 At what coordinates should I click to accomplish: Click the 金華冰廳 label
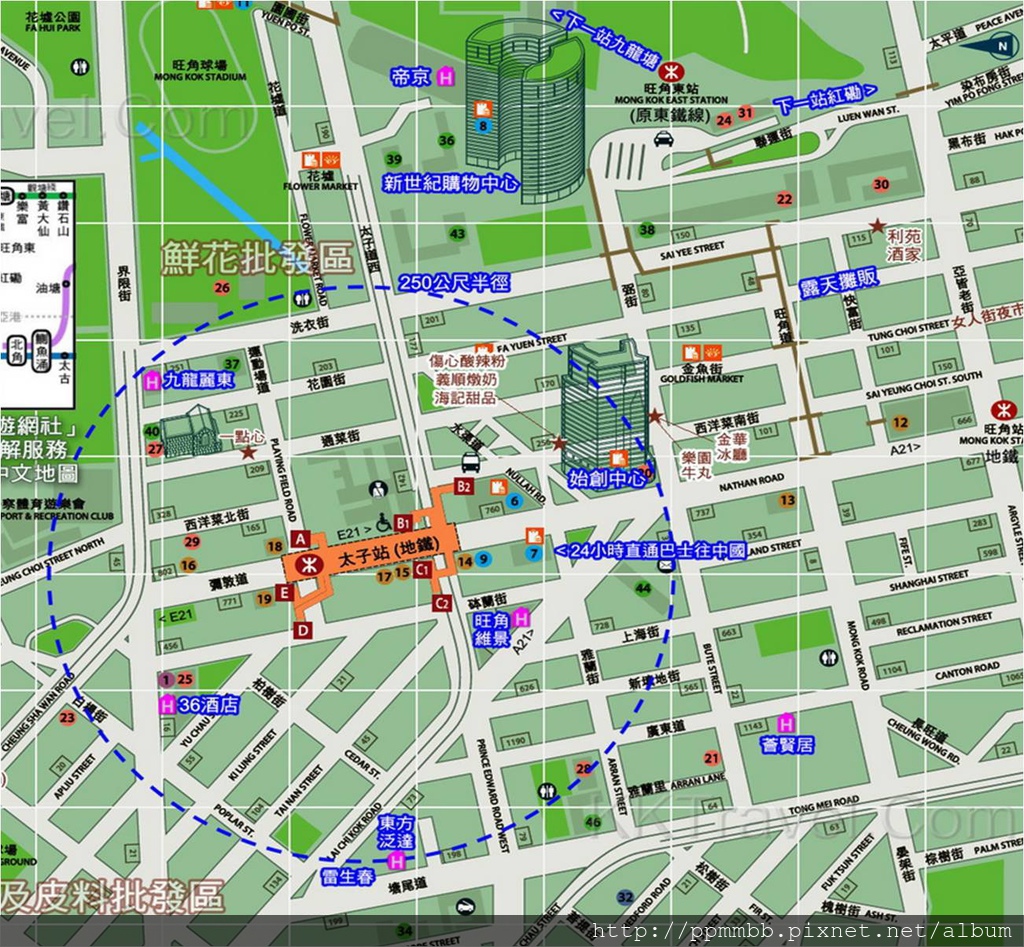pos(732,447)
